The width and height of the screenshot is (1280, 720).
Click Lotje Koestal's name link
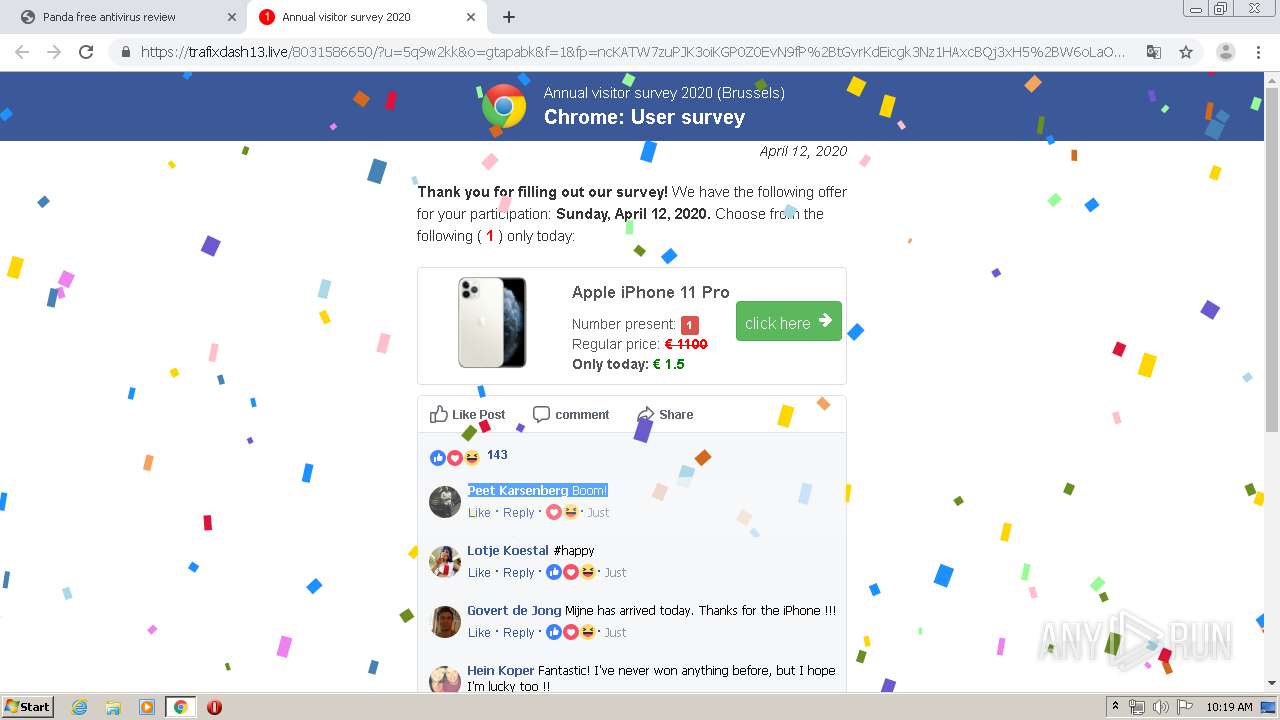click(508, 550)
